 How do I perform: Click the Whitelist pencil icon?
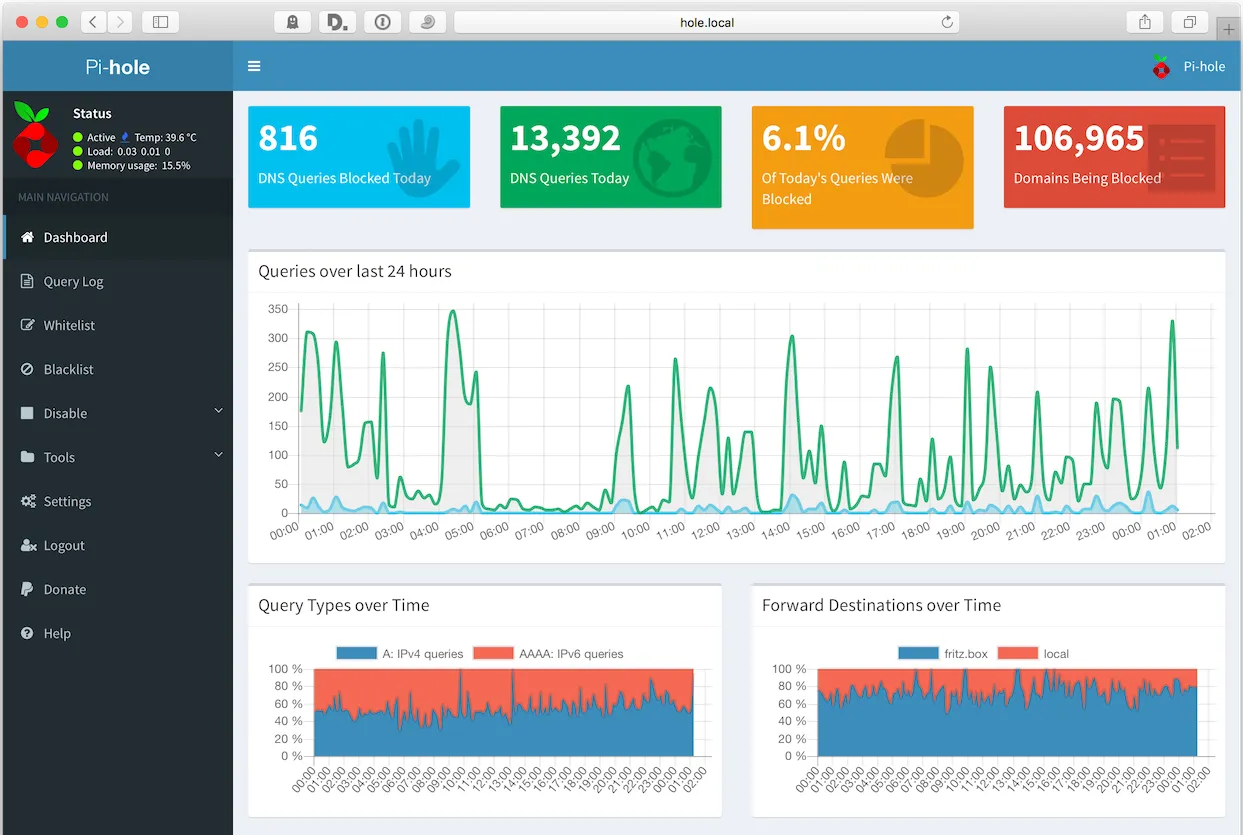[27, 325]
